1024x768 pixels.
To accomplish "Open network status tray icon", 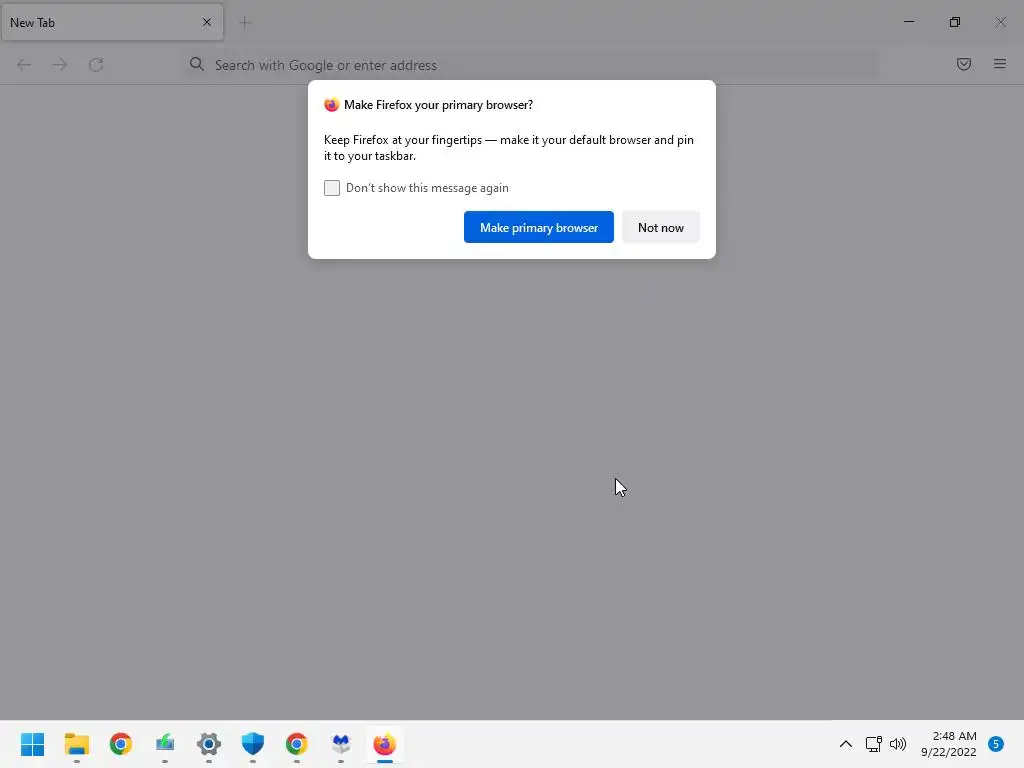I will [873, 744].
